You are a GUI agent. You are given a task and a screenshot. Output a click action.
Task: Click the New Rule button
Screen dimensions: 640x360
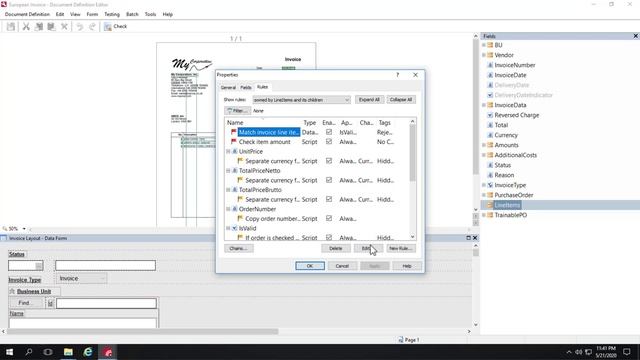[x=401, y=248]
